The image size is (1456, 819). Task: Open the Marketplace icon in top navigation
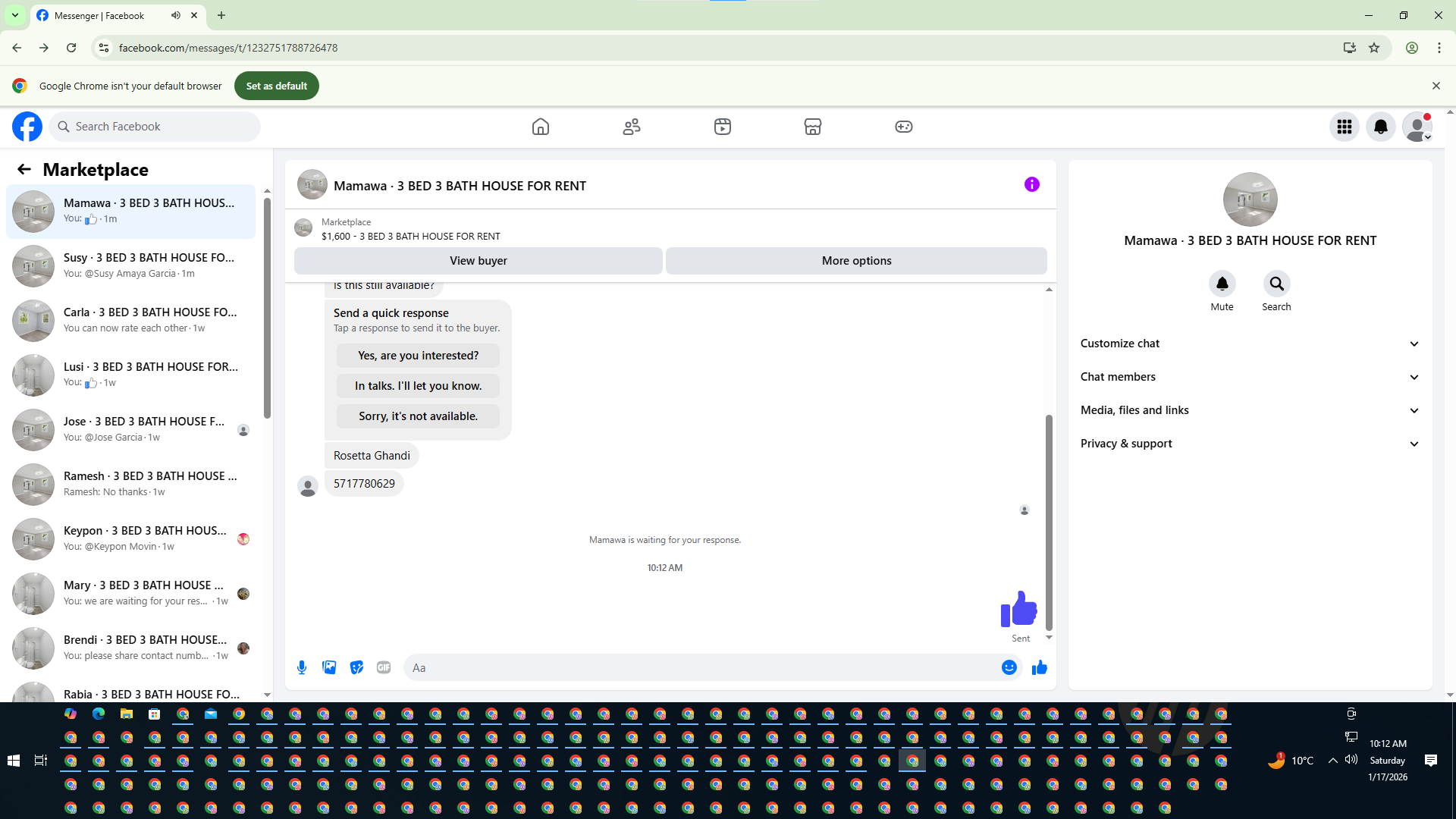tap(812, 127)
